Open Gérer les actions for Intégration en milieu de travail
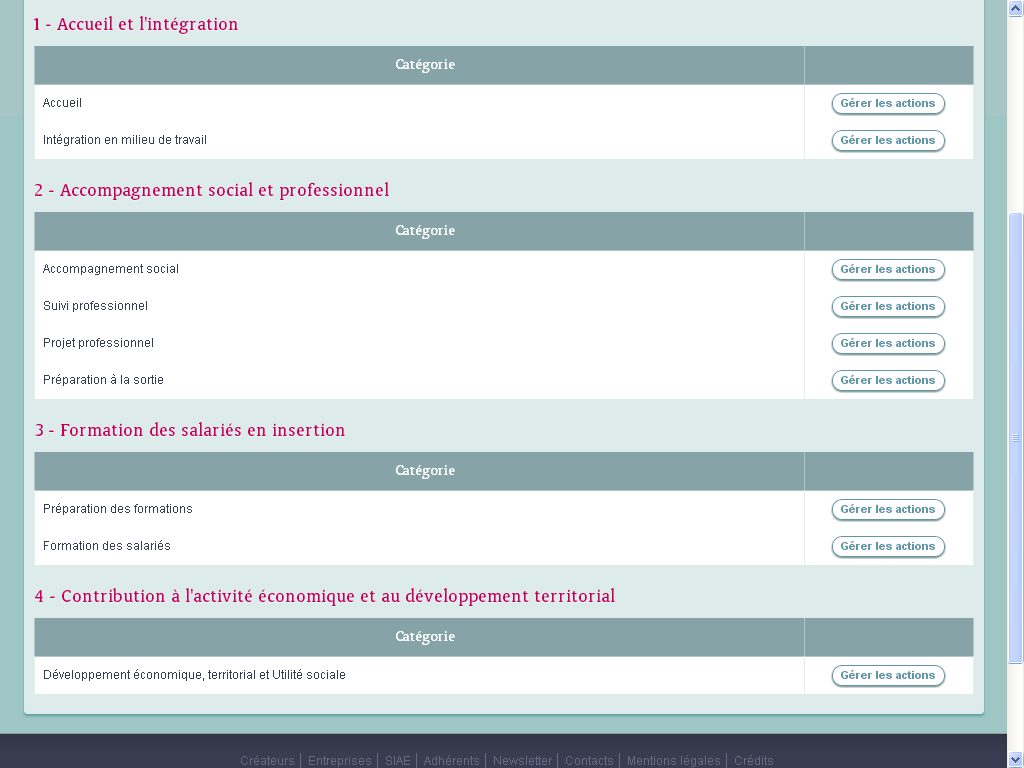The width and height of the screenshot is (1024, 768). 888,140
